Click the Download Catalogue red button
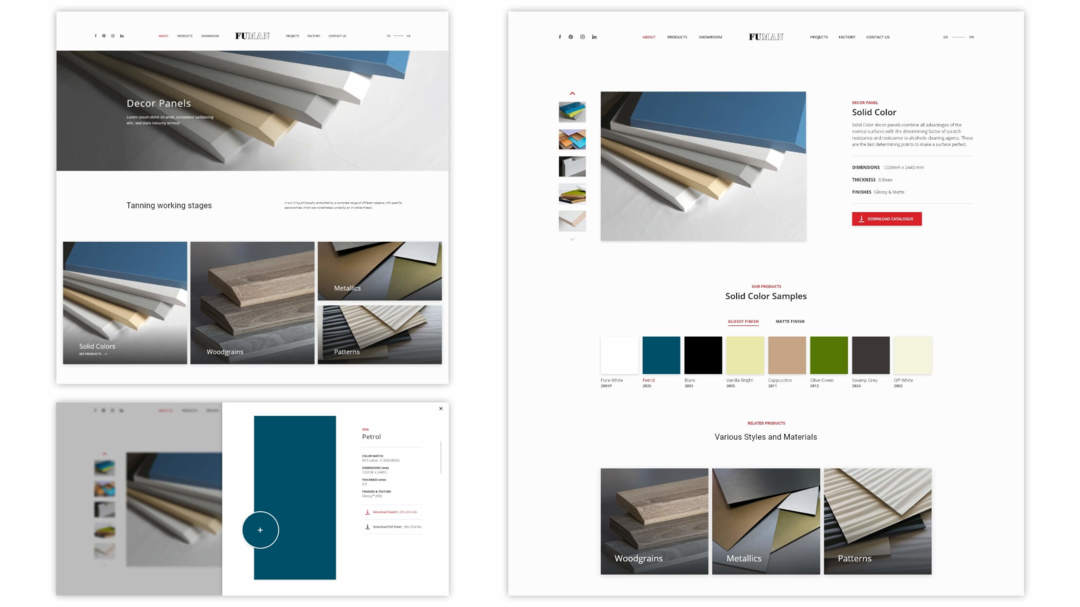This screenshot has height=607, width=1080. tap(886, 219)
